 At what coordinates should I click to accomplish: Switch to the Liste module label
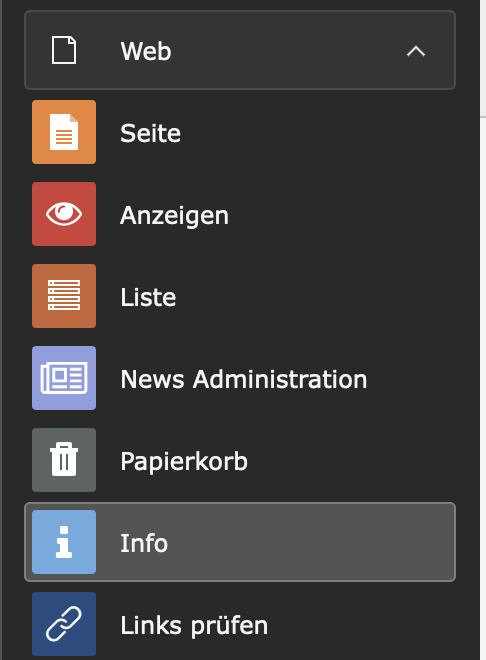pyautogui.click(x=148, y=297)
